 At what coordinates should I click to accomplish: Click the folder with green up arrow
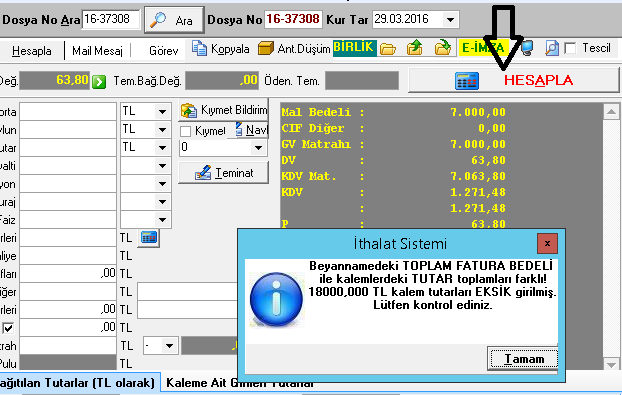click(x=415, y=48)
